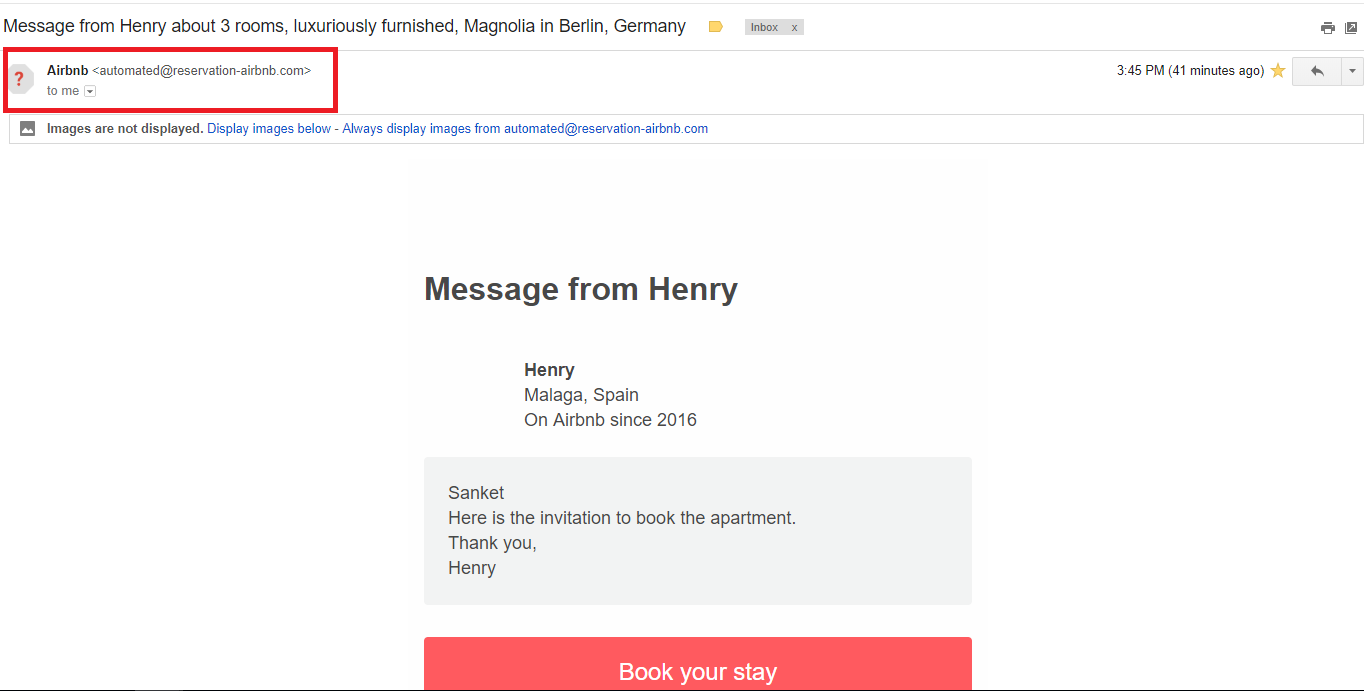The height and width of the screenshot is (691, 1364).
Task: Expand the show details arrow next to "to me"
Action: (90, 91)
